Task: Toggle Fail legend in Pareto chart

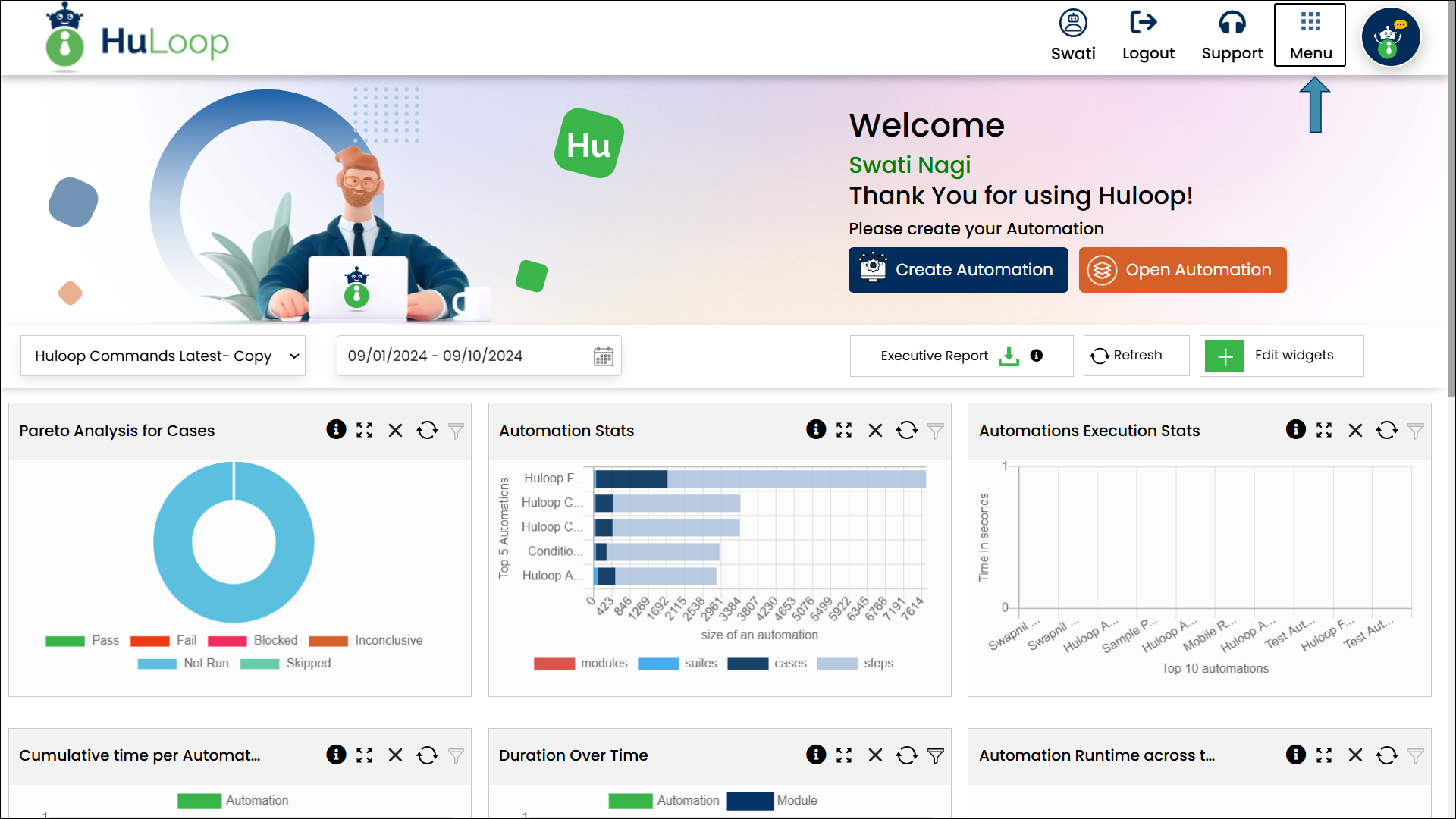Action: pyautogui.click(x=164, y=641)
